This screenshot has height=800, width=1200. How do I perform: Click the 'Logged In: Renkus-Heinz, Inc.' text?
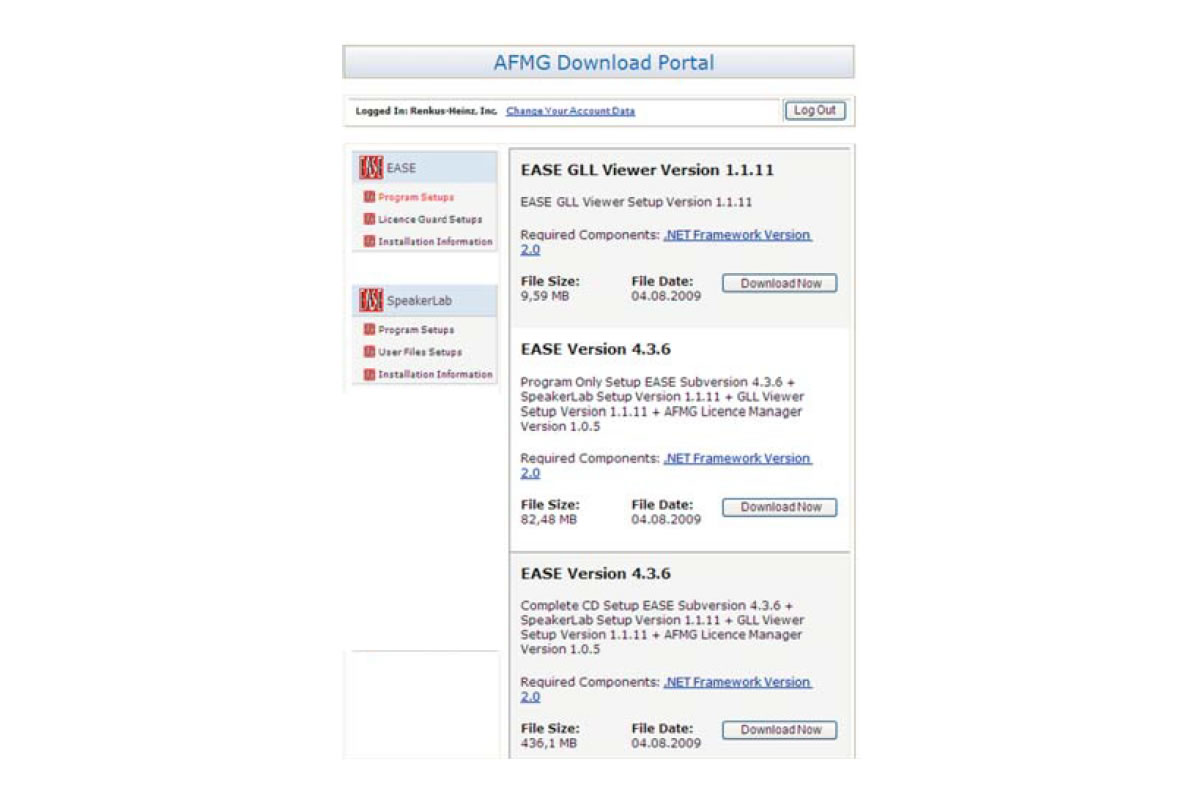pos(427,111)
